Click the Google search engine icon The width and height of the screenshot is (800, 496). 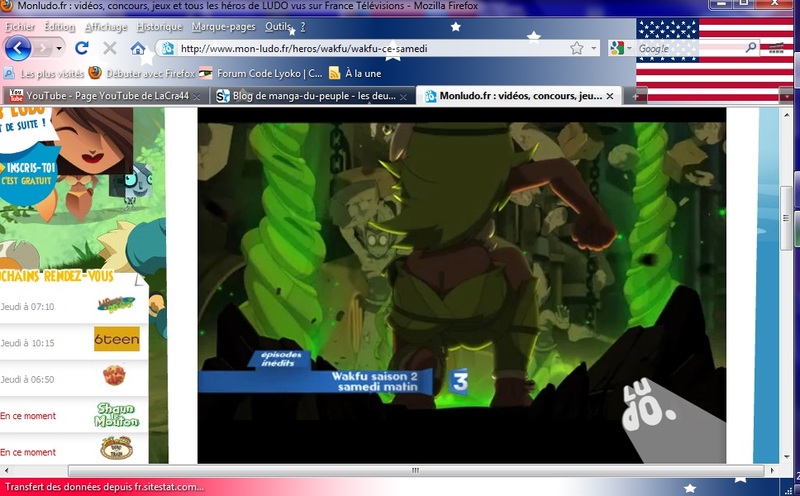click(615, 48)
